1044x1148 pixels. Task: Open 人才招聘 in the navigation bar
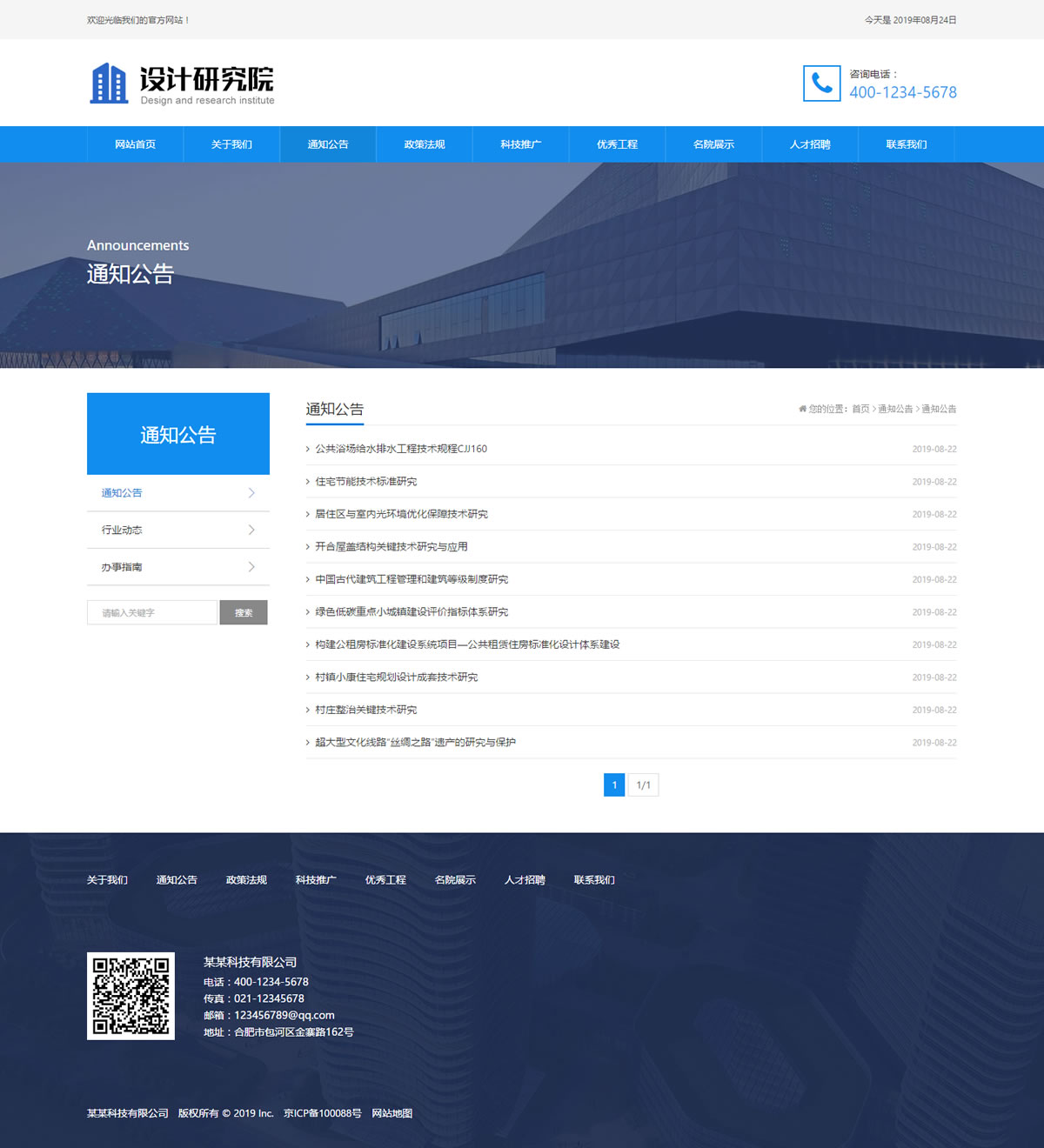811,144
